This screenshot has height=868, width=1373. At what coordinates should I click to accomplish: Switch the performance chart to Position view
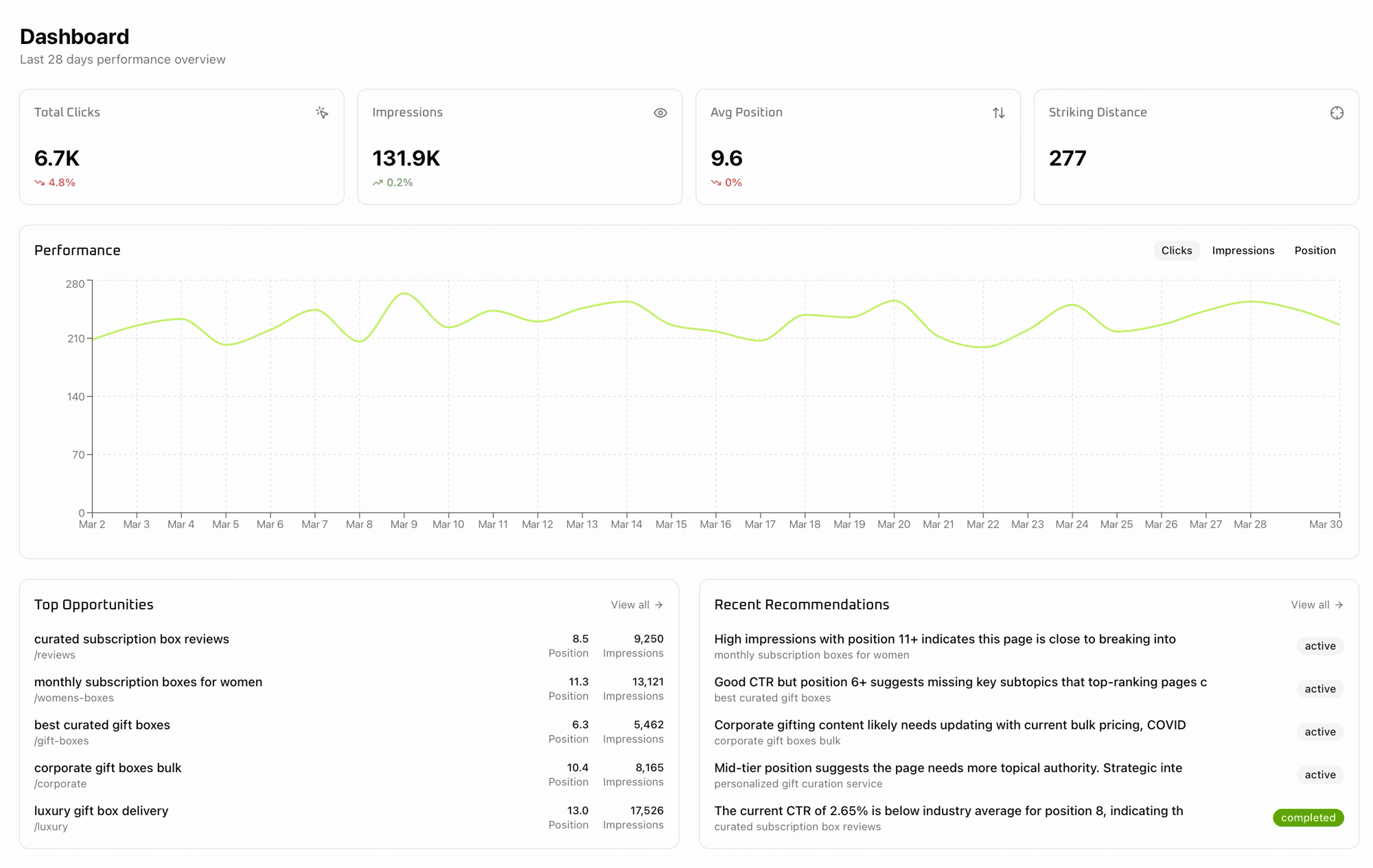click(x=1315, y=250)
